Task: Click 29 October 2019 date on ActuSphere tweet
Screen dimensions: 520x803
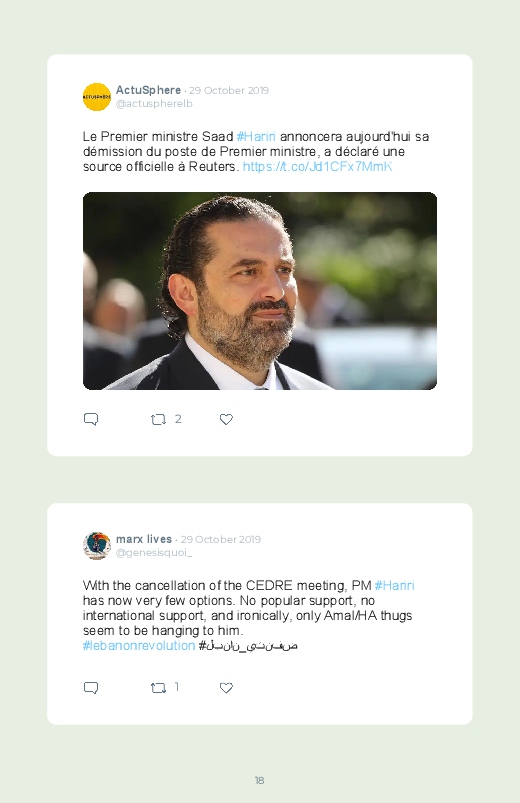Action: tap(229, 91)
